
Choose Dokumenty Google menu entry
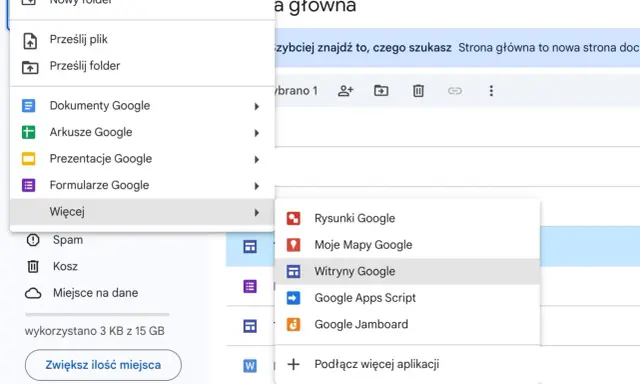(x=142, y=106)
